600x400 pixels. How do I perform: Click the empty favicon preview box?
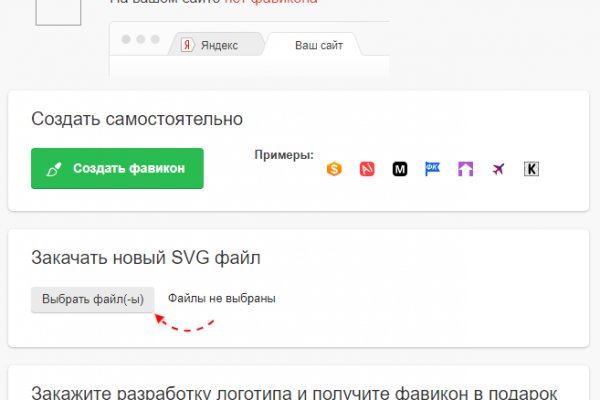click(59, 13)
